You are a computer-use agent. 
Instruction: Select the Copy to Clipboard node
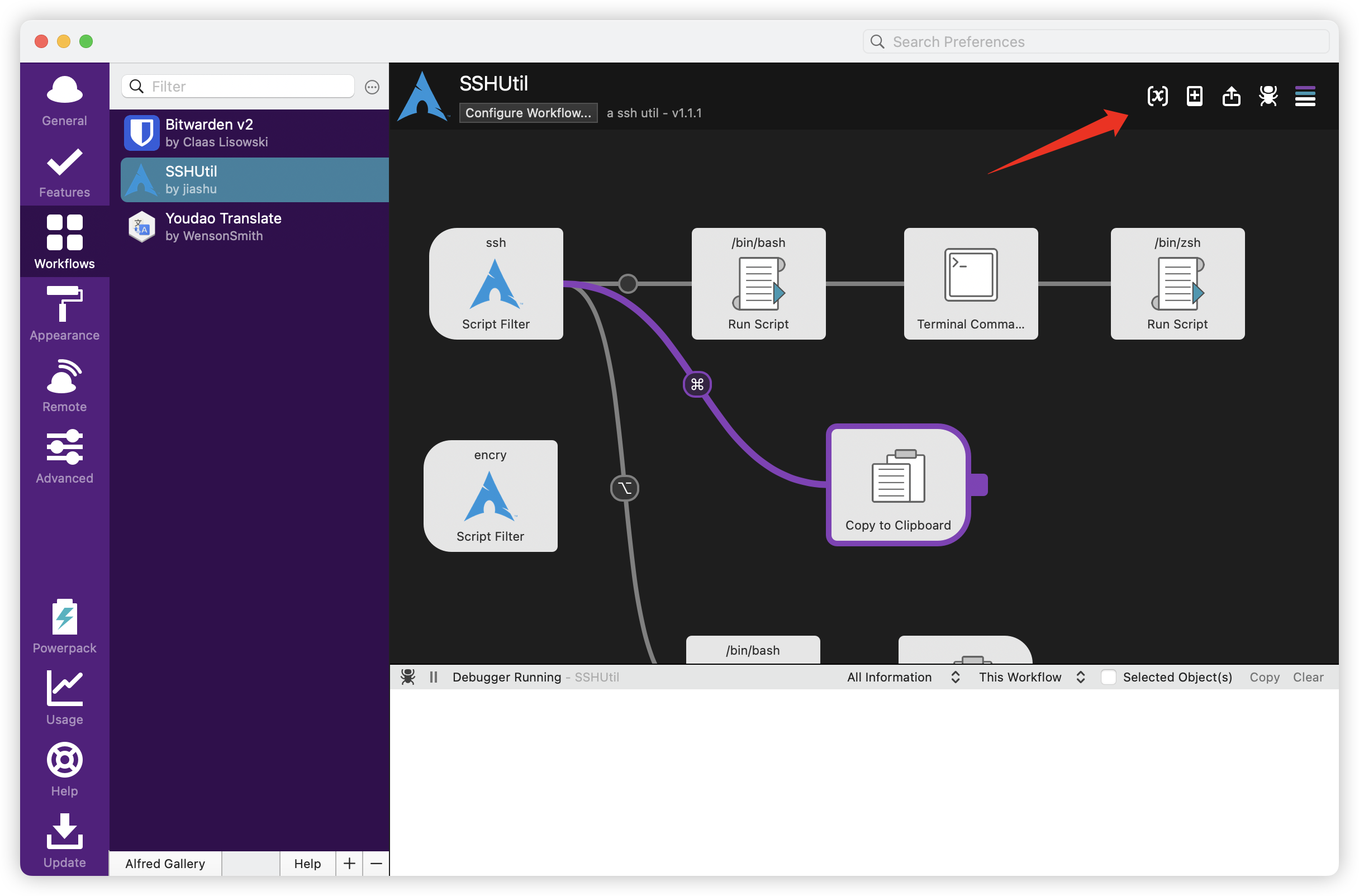[897, 484]
